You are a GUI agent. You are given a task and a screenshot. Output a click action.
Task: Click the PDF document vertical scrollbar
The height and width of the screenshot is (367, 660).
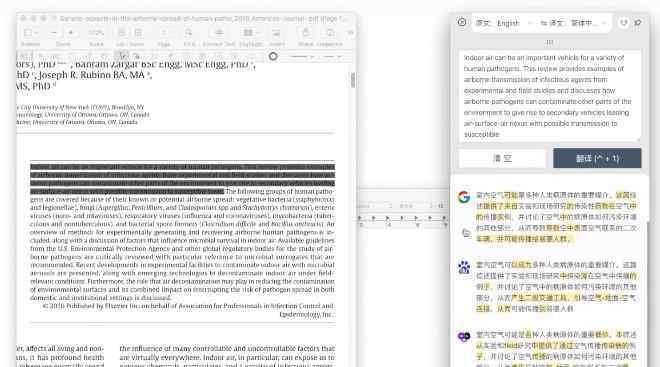pyautogui.click(x=353, y=80)
